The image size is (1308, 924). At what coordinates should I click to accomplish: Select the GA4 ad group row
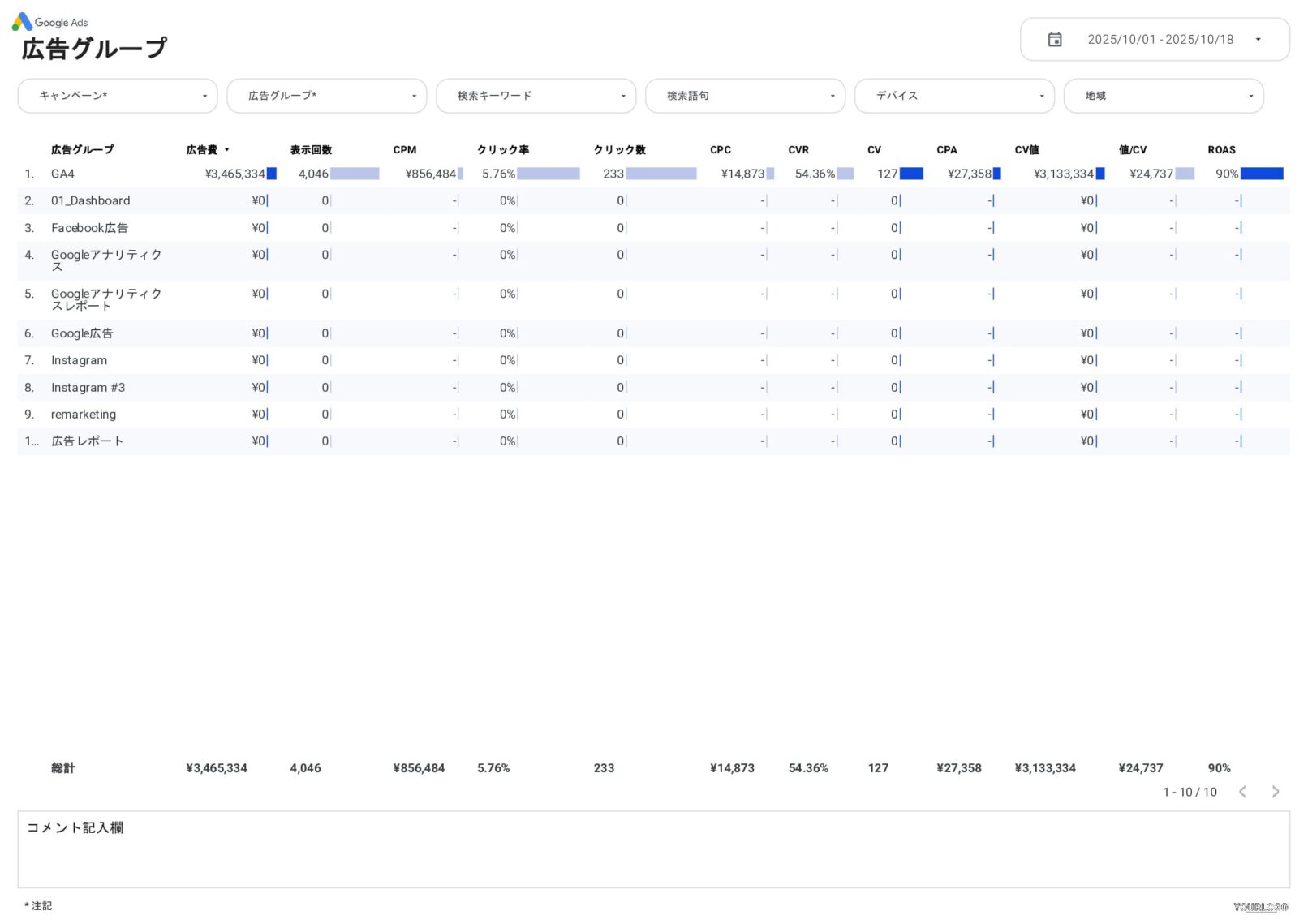(x=62, y=174)
